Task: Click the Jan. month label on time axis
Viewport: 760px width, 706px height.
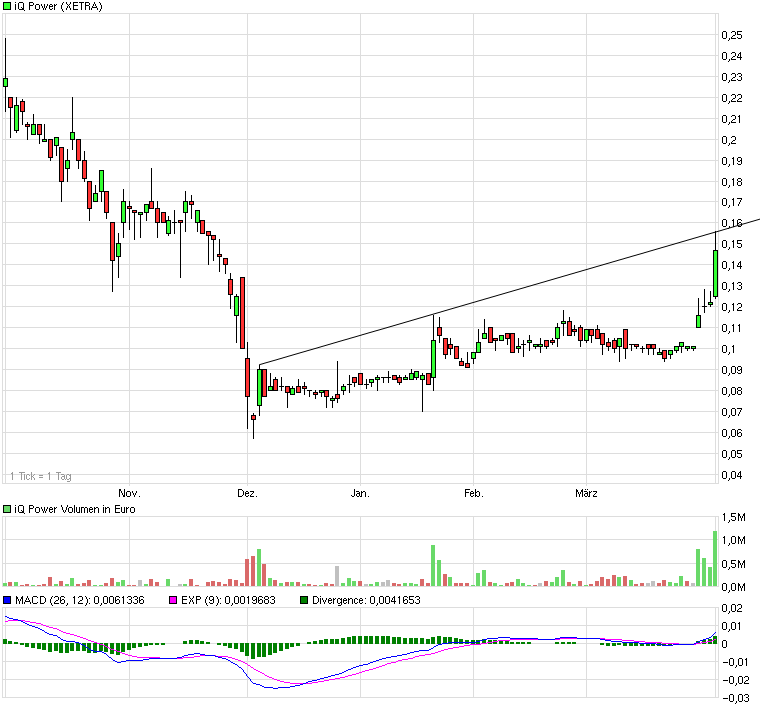Action: tap(360, 493)
